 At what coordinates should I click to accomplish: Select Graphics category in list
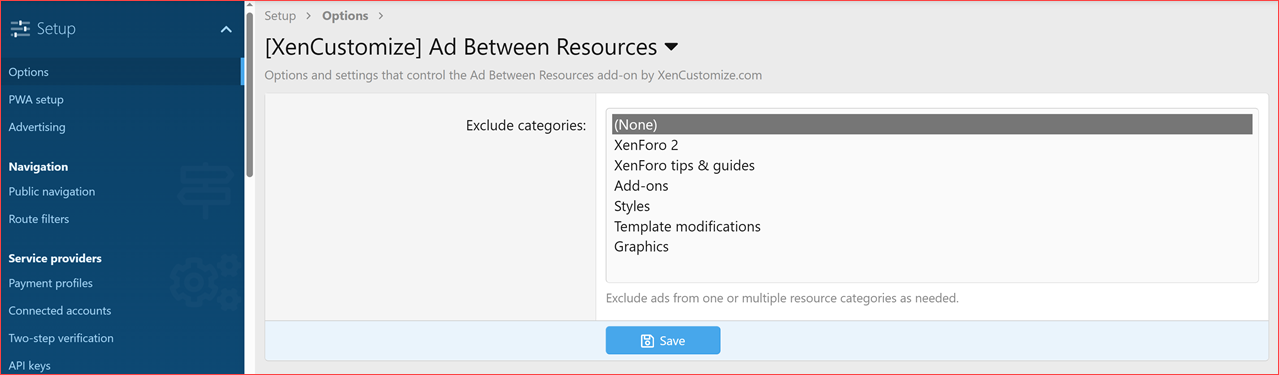(932, 247)
